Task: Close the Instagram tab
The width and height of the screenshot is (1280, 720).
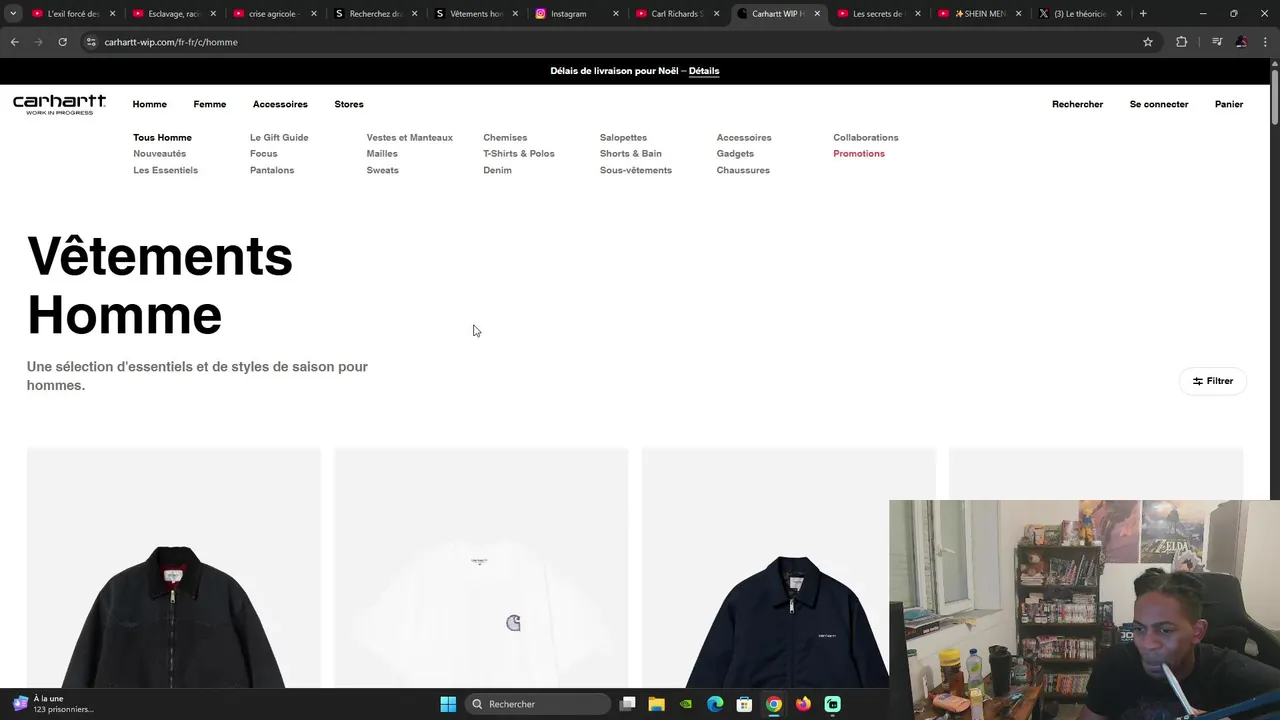Action: pos(616,14)
